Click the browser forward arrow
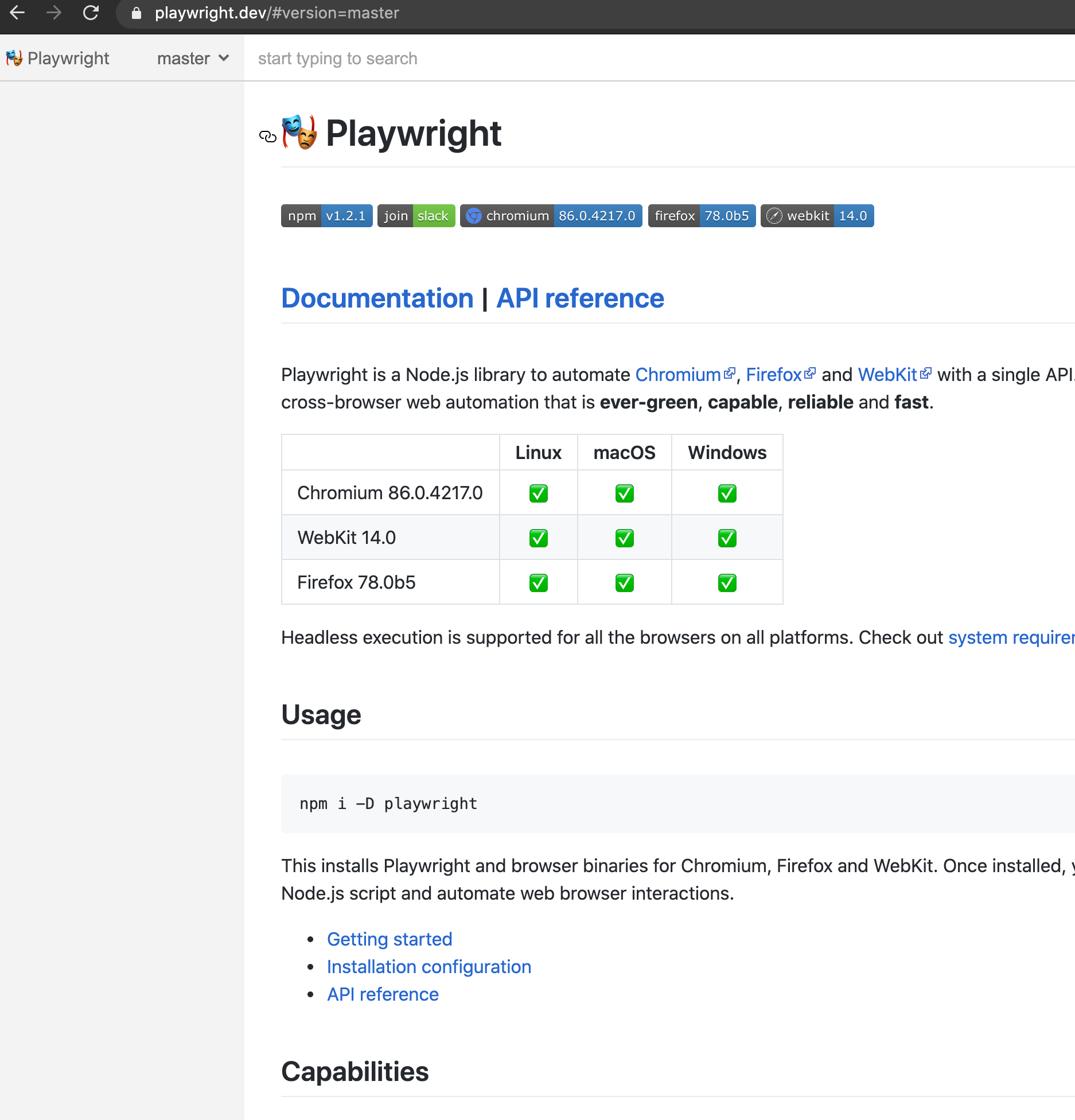The height and width of the screenshot is (1120, 1075). click(x=54, y=13)
